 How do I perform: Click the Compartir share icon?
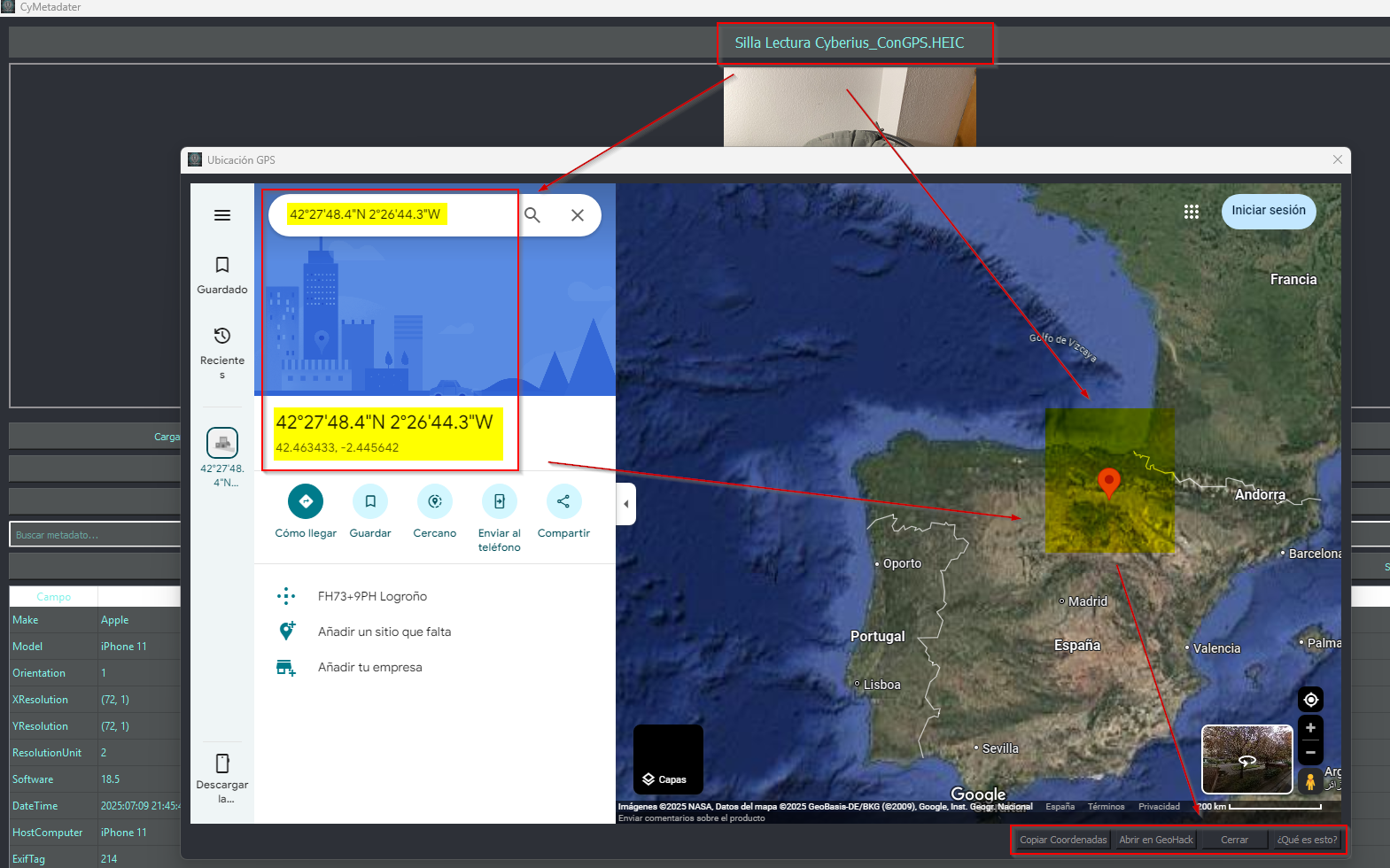[x=563, y=501]
